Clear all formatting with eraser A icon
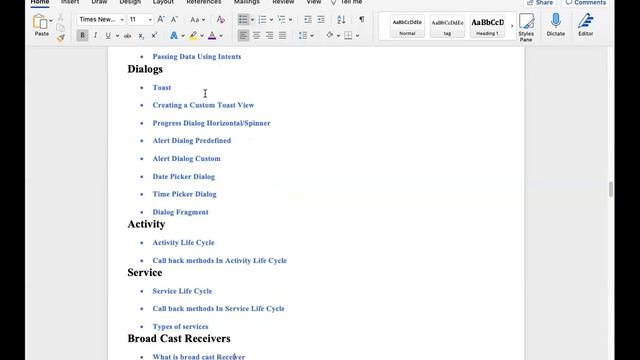This screenshot has width=640, height=360. pos(220,20)
